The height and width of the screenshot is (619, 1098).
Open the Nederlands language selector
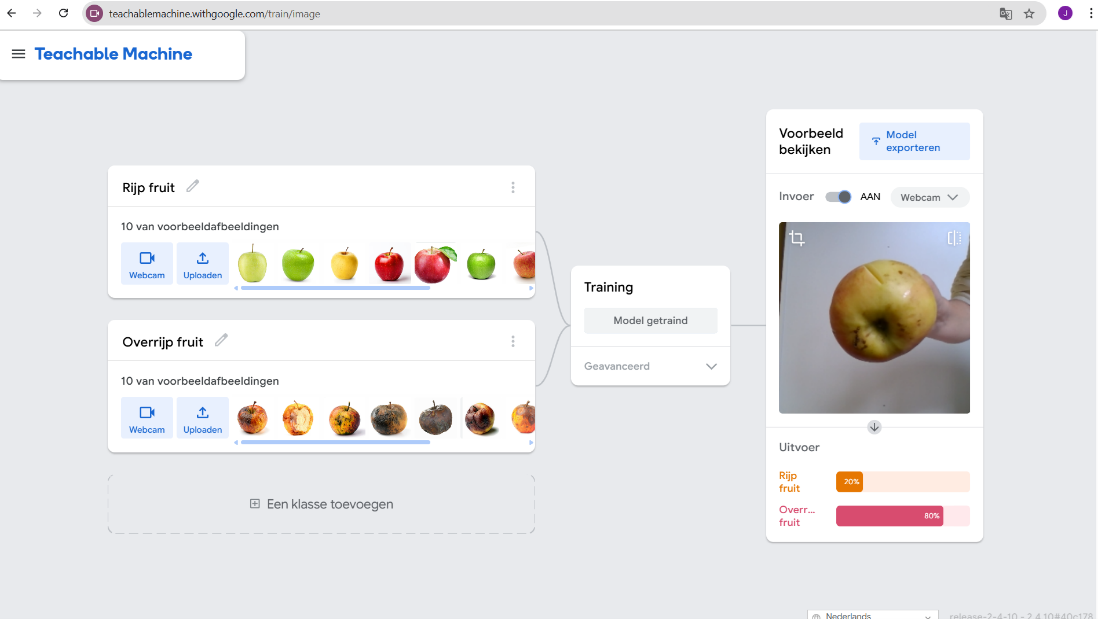pyautogui.click(x=873, y=615)
